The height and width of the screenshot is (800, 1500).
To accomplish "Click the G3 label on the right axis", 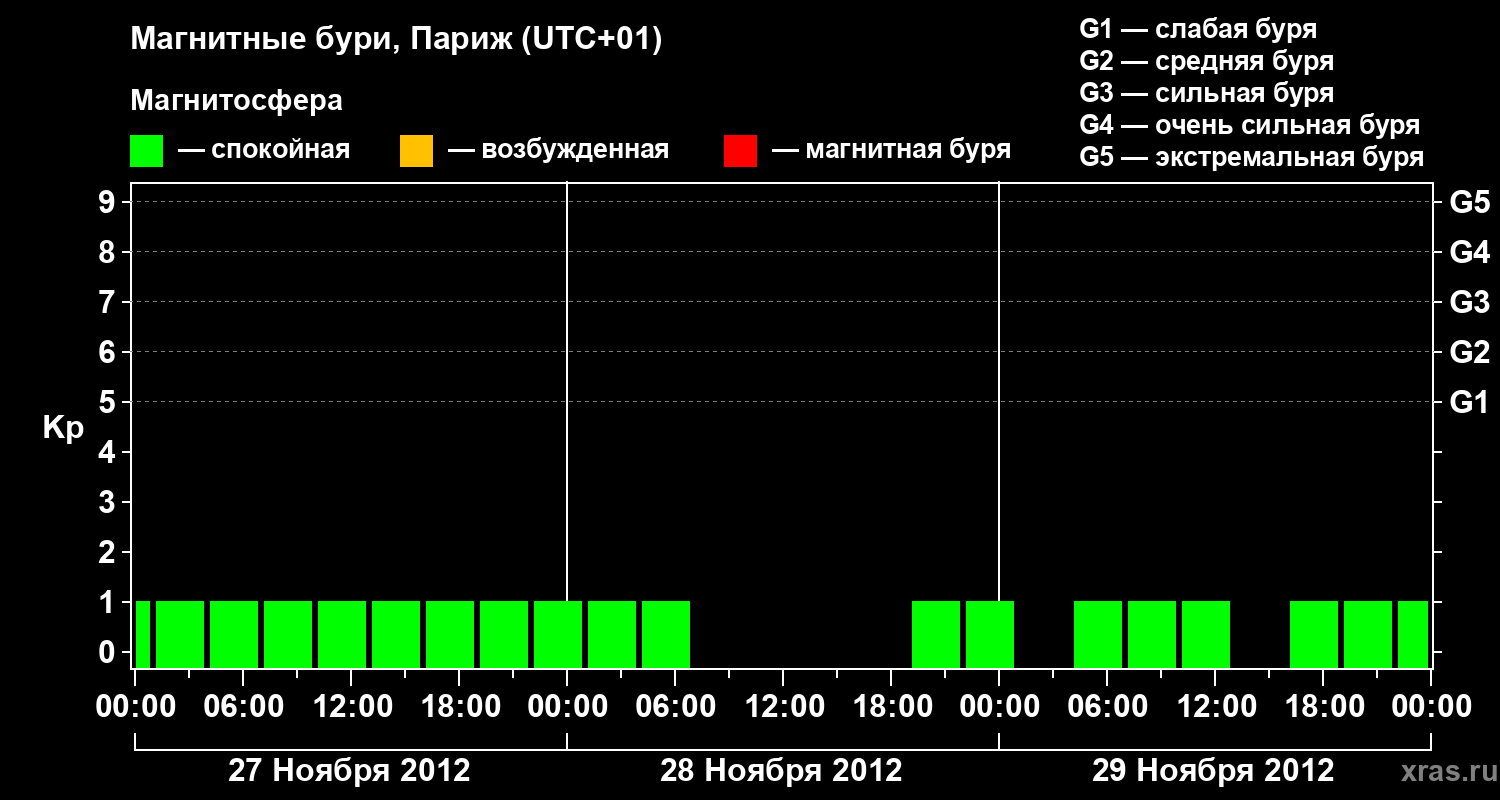I will point(1470,302).
